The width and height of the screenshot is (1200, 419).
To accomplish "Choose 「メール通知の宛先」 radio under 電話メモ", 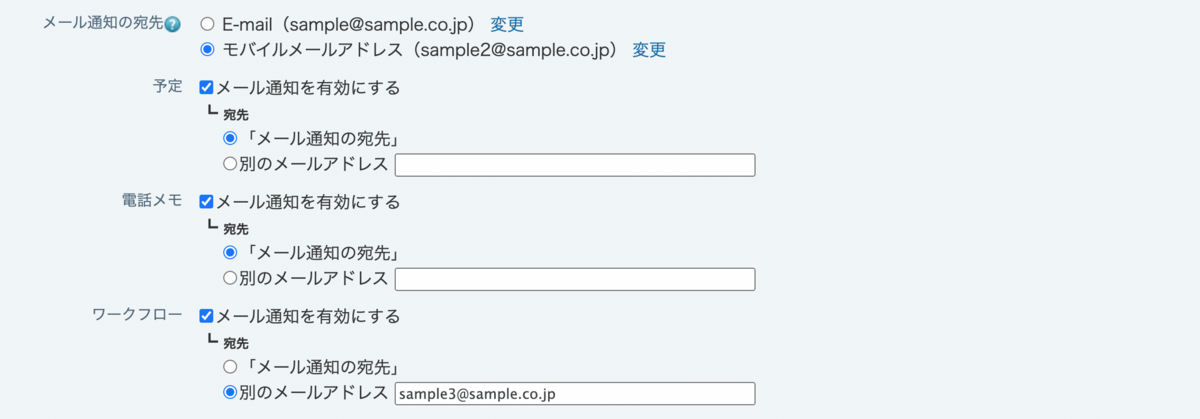I will pyautogui.click(x=230, y=253).
